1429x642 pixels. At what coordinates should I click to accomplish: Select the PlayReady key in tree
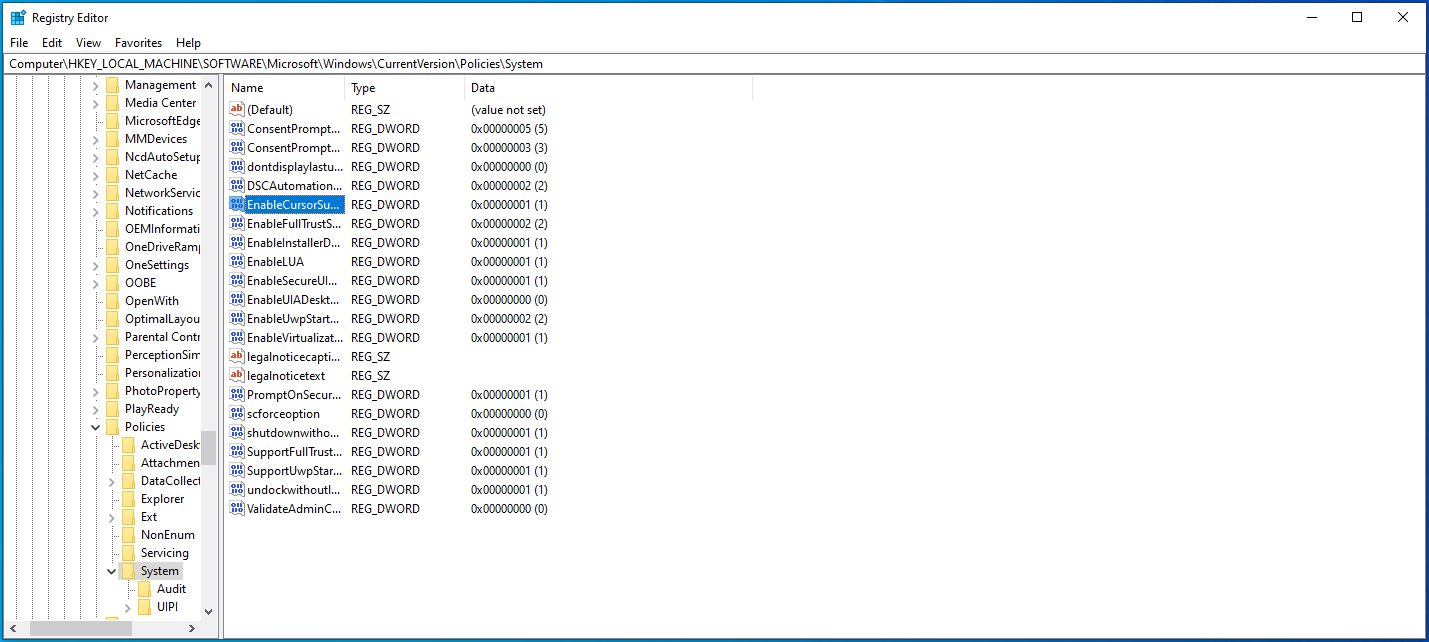click(x=152, y=409)
